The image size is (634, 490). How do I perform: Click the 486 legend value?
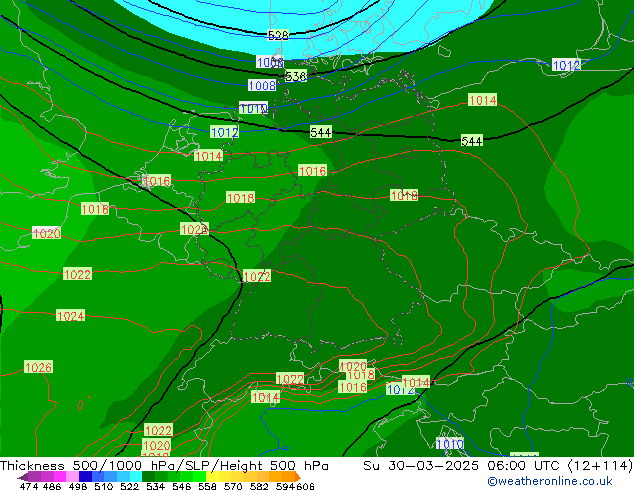(52, 486)
